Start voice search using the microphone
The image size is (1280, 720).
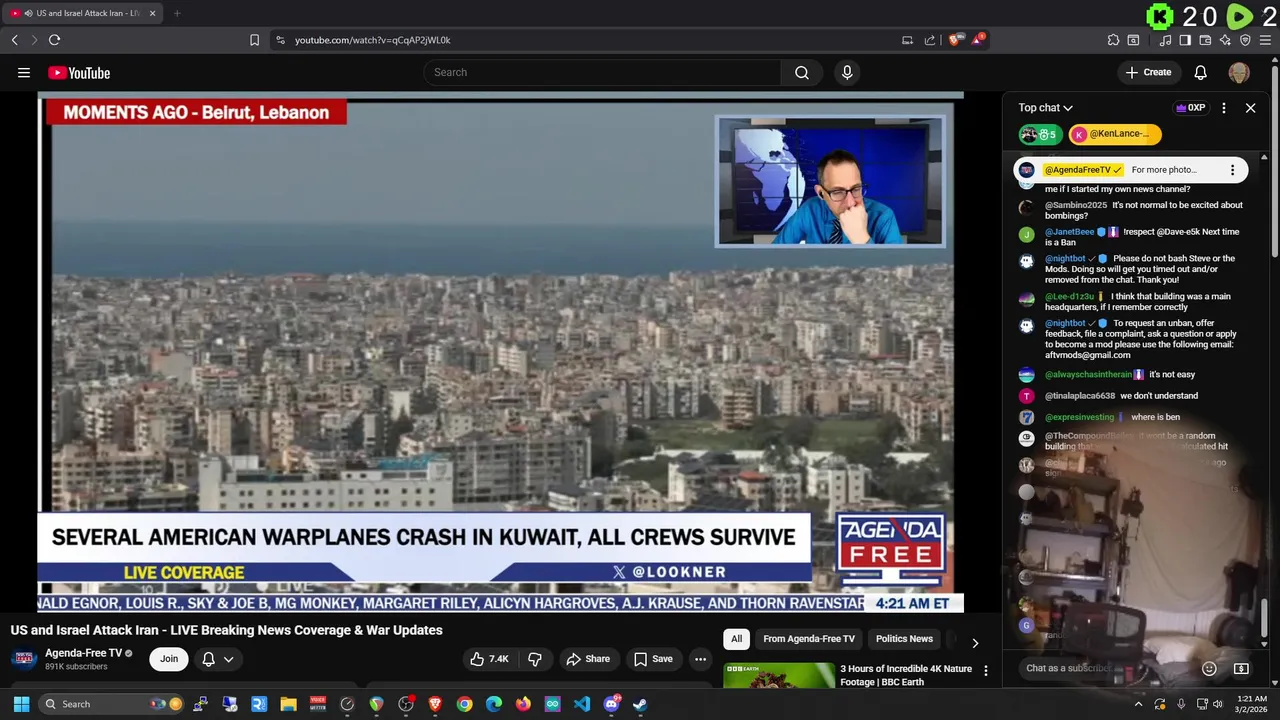tap(847, 72)
